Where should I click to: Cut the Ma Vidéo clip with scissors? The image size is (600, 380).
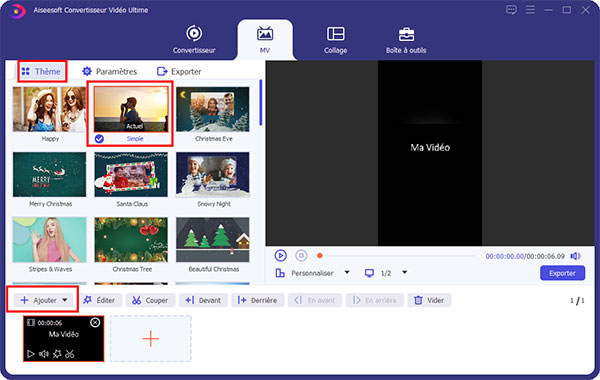point(70,354)
